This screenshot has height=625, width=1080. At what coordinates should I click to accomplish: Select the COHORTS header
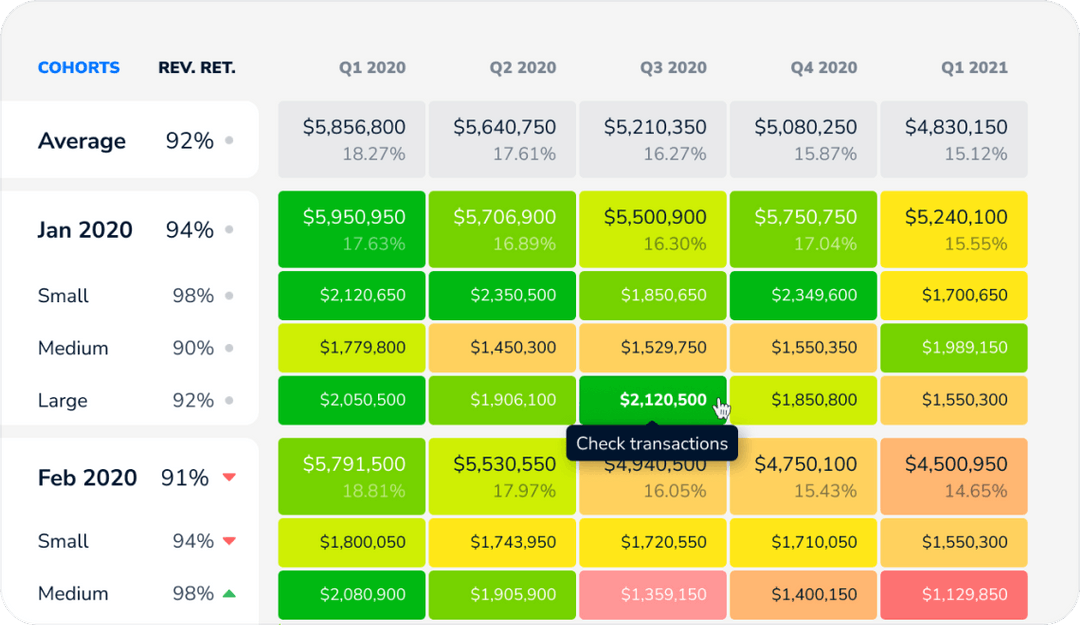pyautogui.click(x=79, y=67)
